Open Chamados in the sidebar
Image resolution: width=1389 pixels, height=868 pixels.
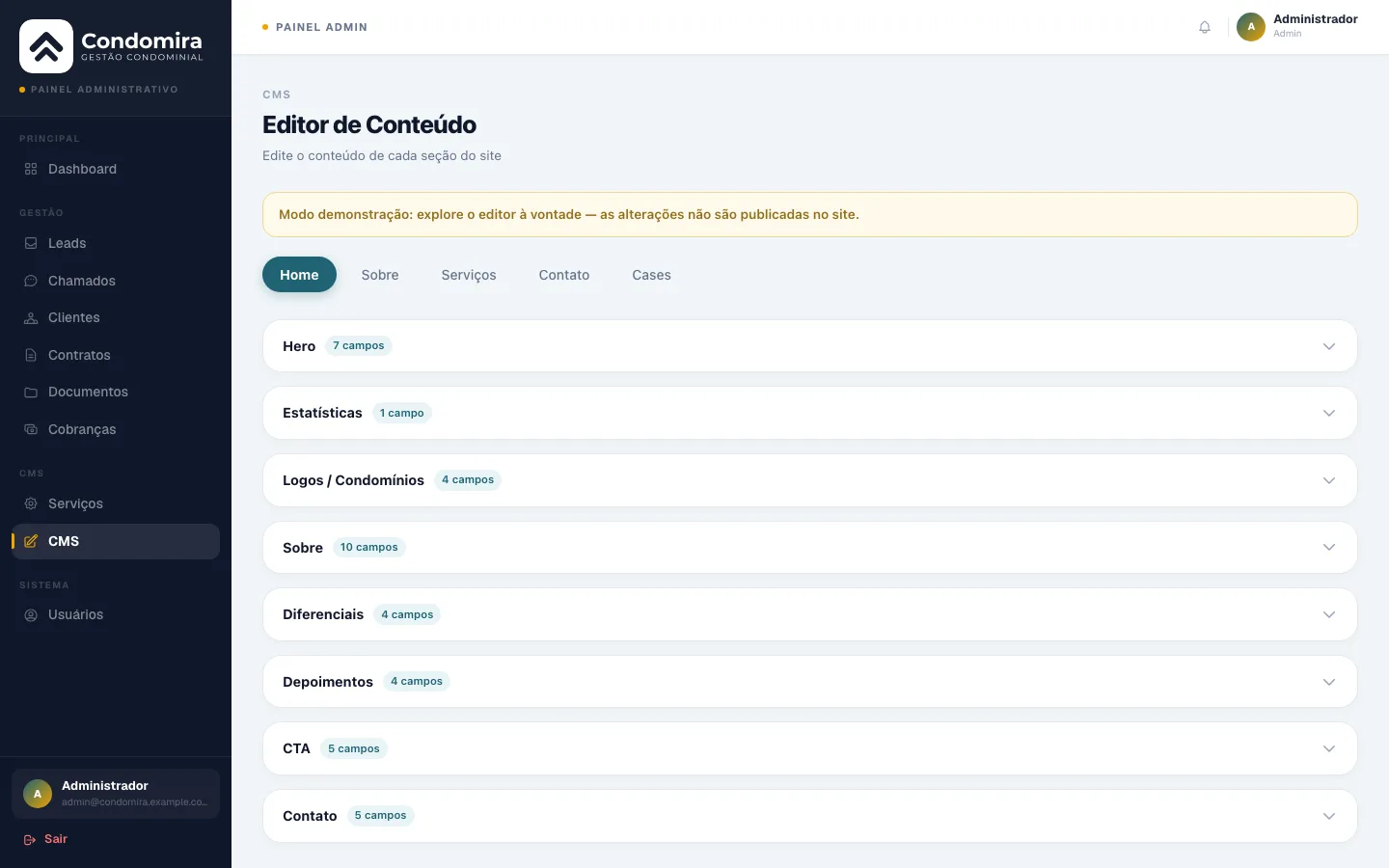click(x=116, y=281)
